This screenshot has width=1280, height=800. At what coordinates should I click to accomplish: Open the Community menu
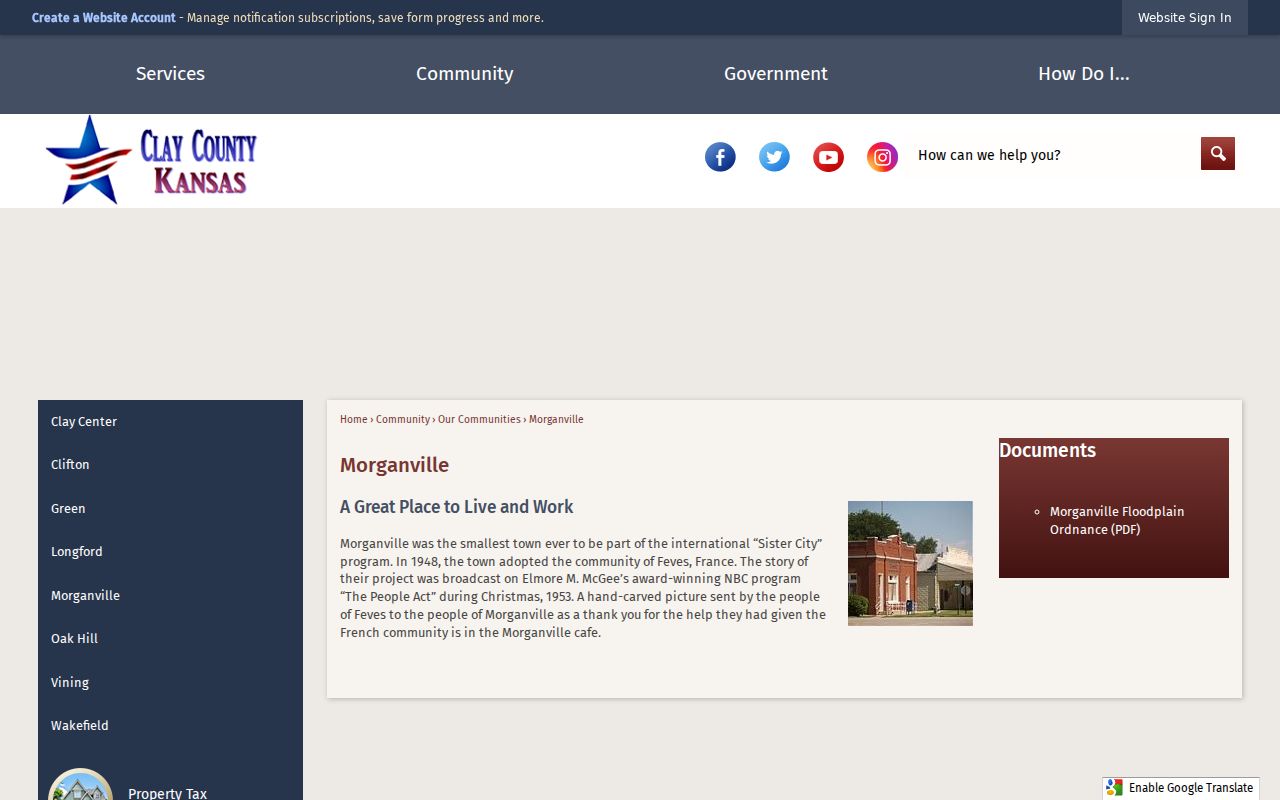(465, 74)
